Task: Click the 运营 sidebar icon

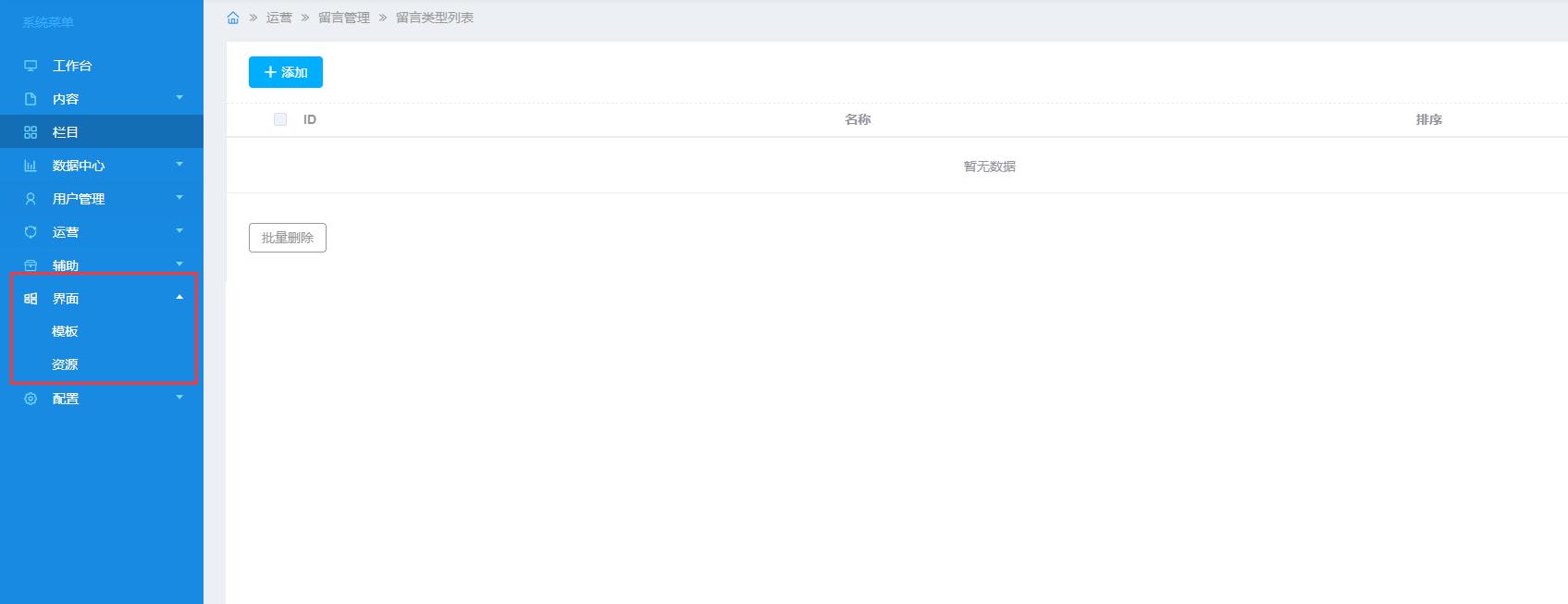Action: pyautogui.click(x=31, y=232)
